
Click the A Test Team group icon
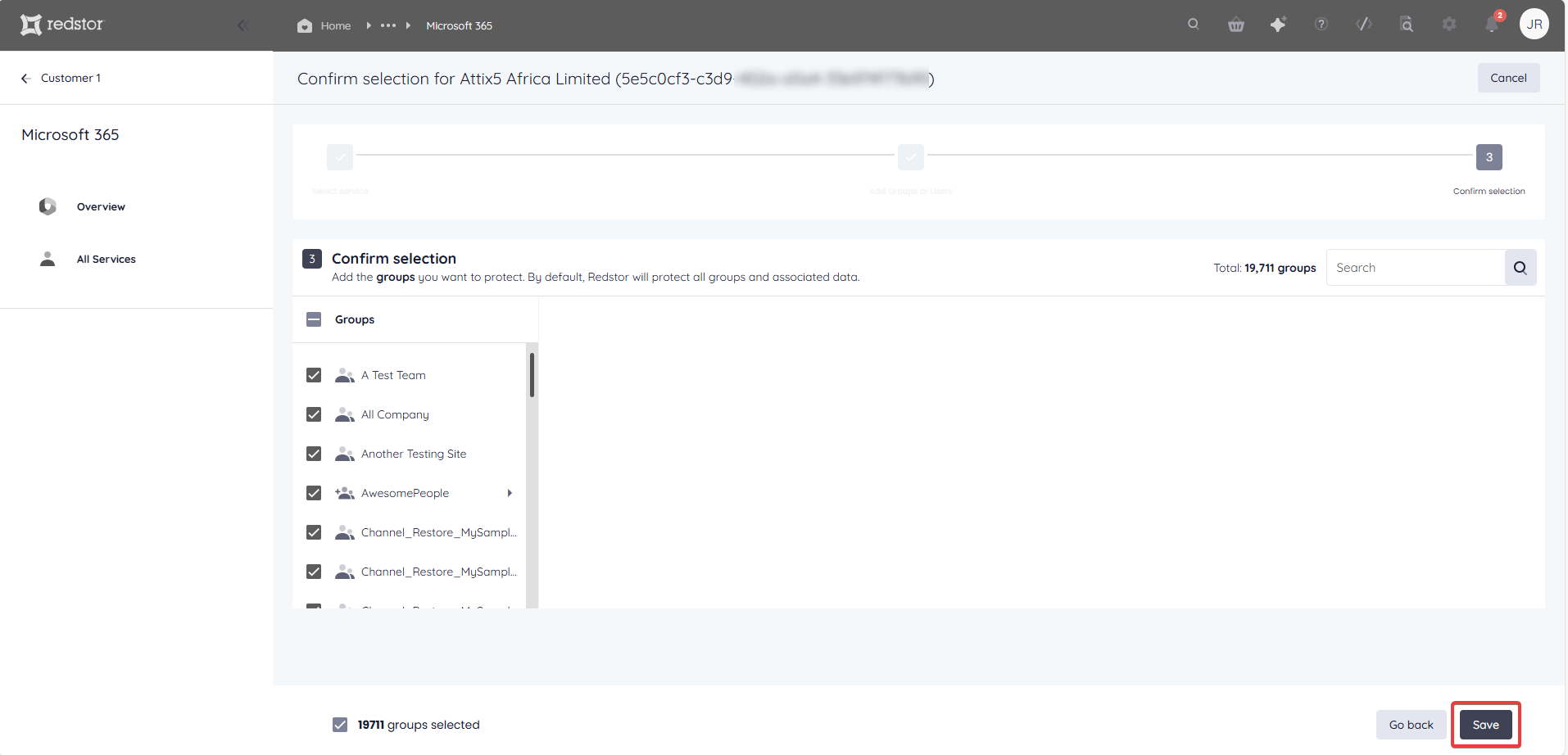point(345,375)
